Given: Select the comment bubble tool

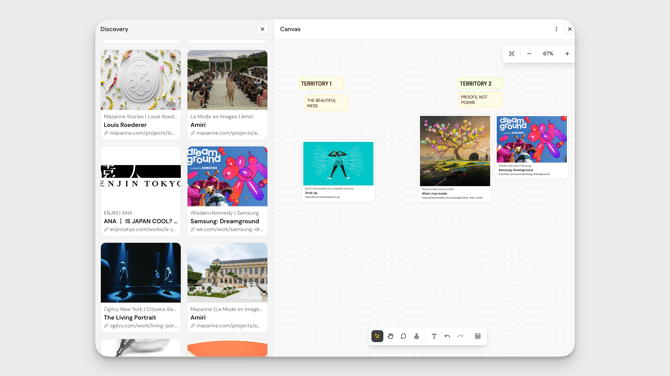Looking at the screenshot, I should 403,336.
